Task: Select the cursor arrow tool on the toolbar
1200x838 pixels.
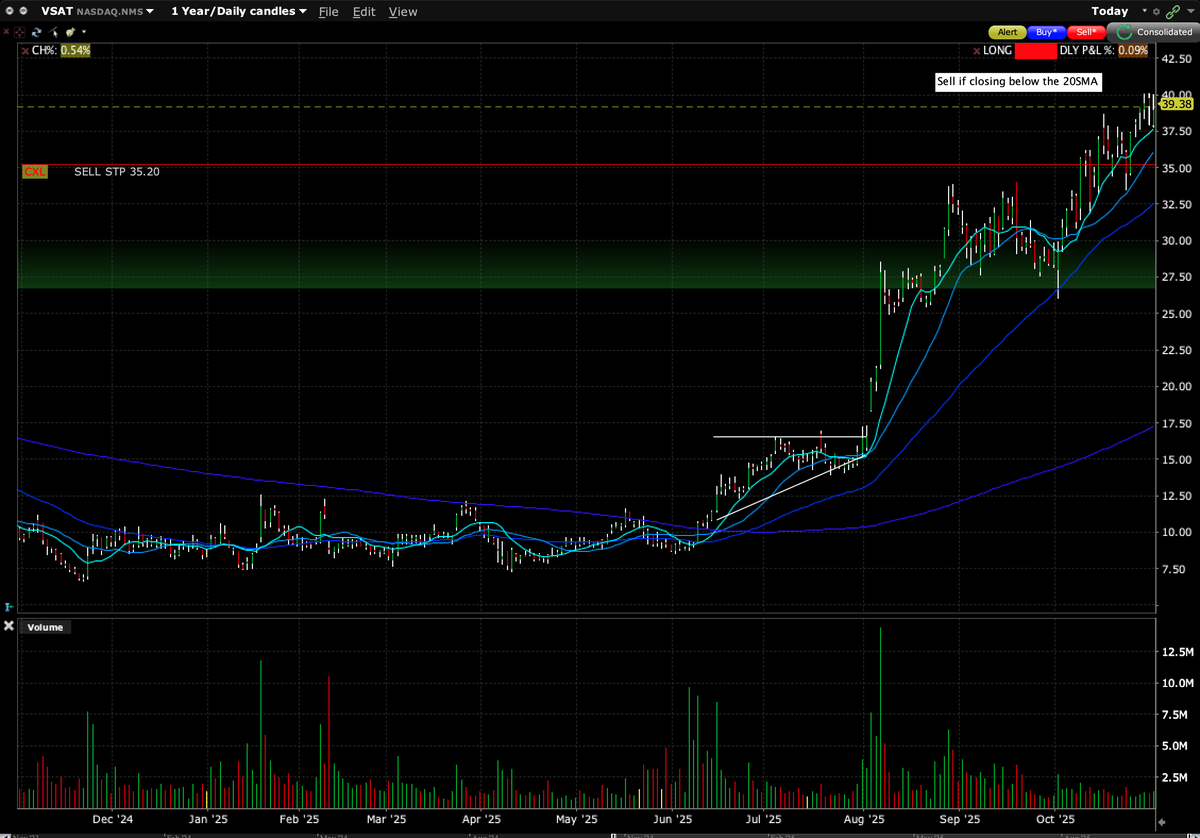Action: click(x=53, y=32)
